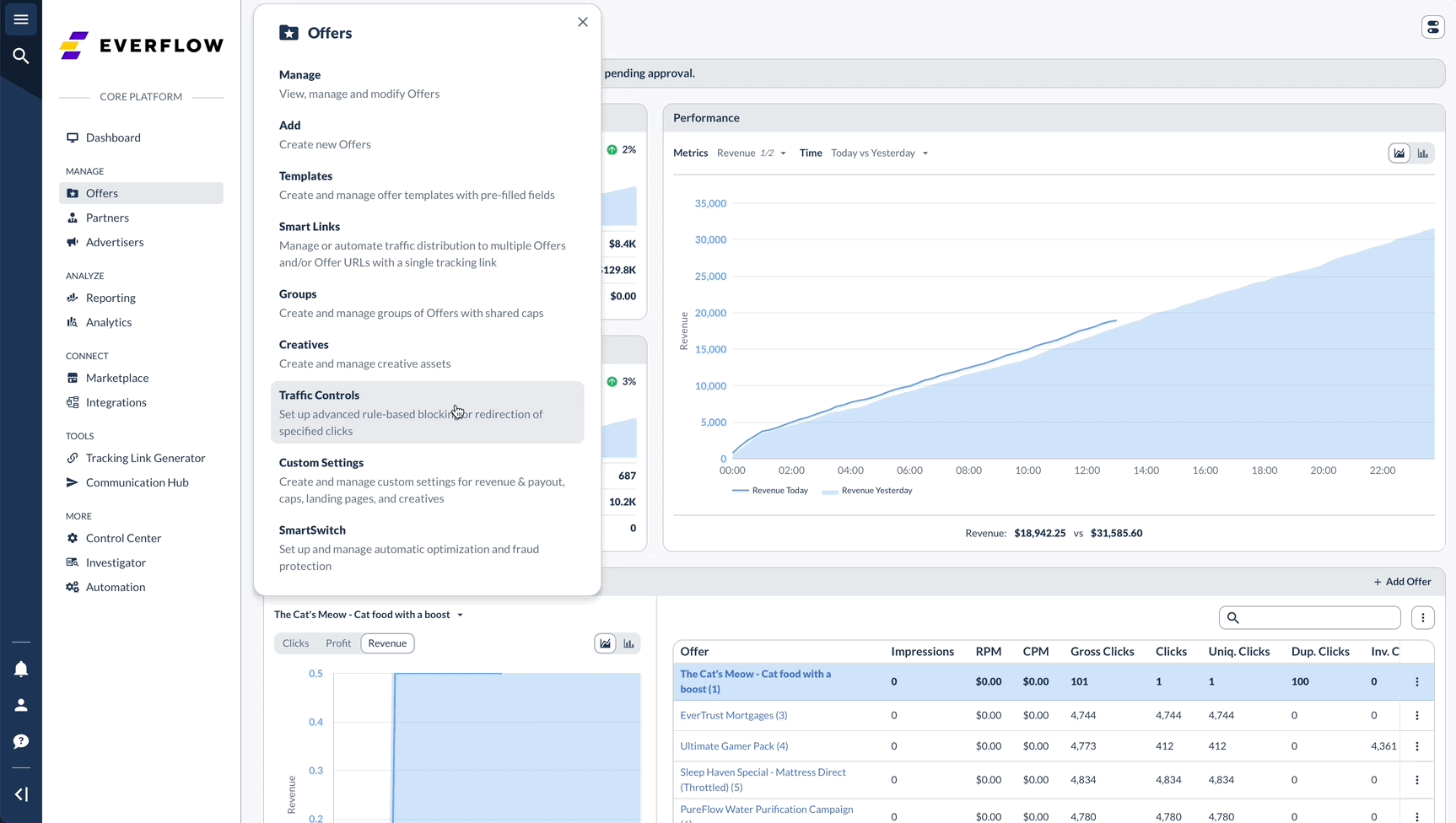Toggle dashboard settings icon top right
Viewport: 1456px width, 823px height.
coord(1432,27)
